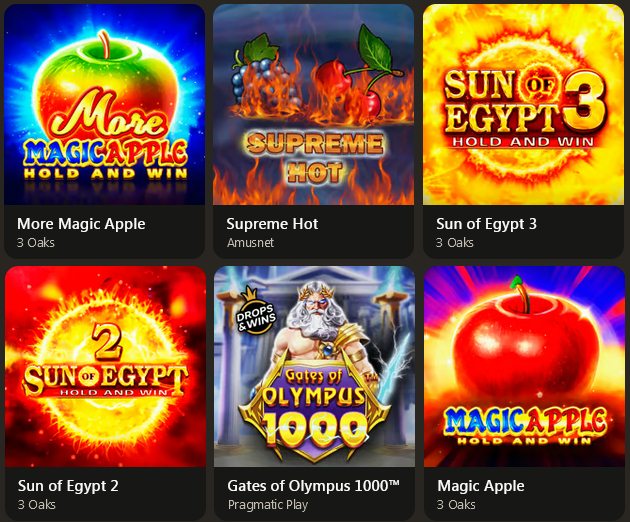Select the Sun of Egypt 2 title
The height and width of the screenshot is (522, 630).
coord(68,486)
